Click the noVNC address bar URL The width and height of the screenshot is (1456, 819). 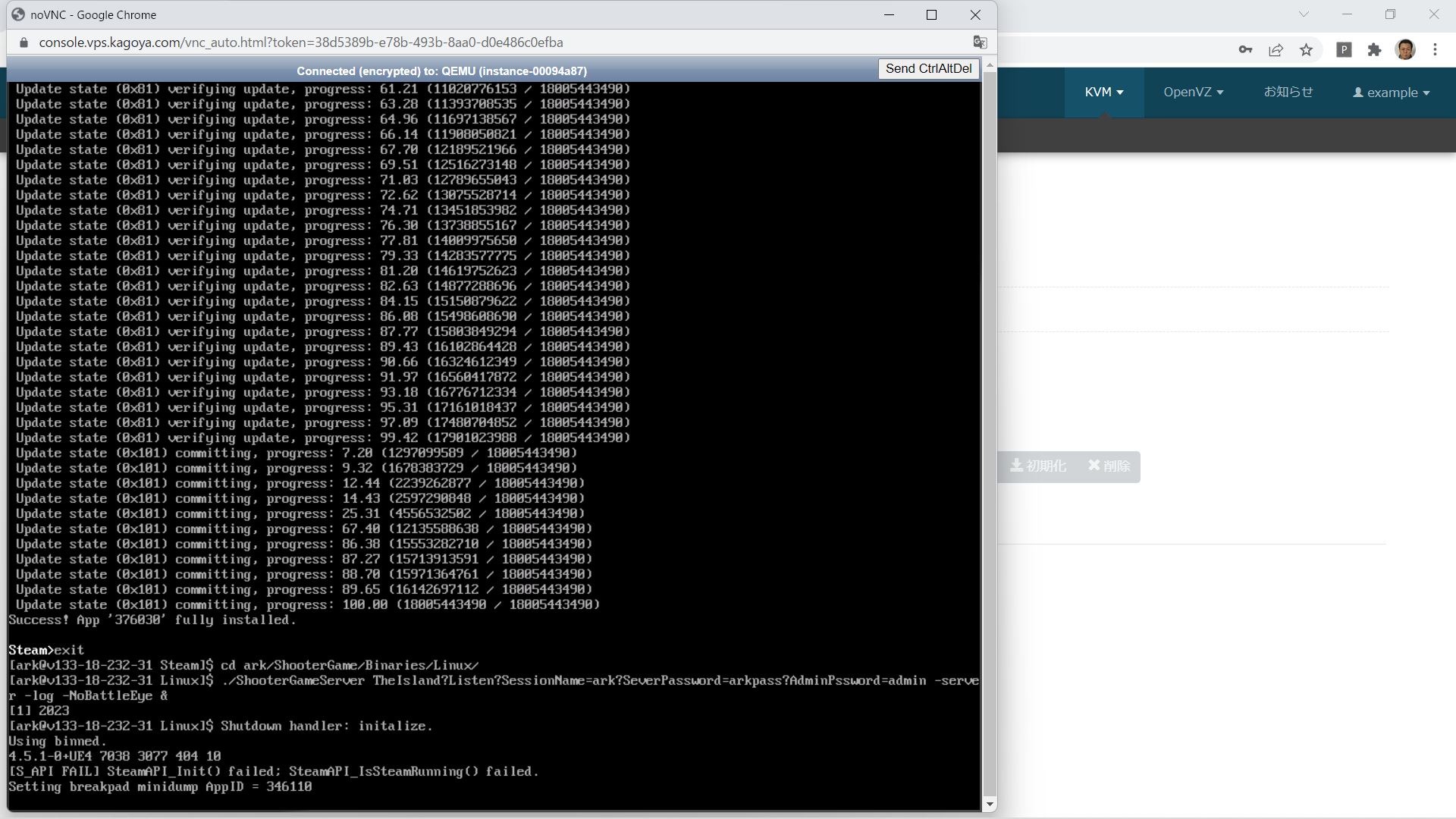coord(300,42)
